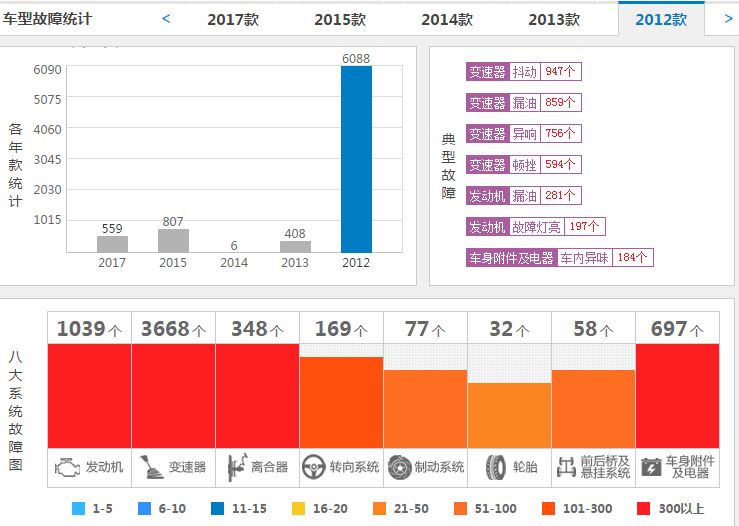The width and height of the screenshot is (739, 526).
Task: Select the 2015款 model year tab
Action: point(340,20)
